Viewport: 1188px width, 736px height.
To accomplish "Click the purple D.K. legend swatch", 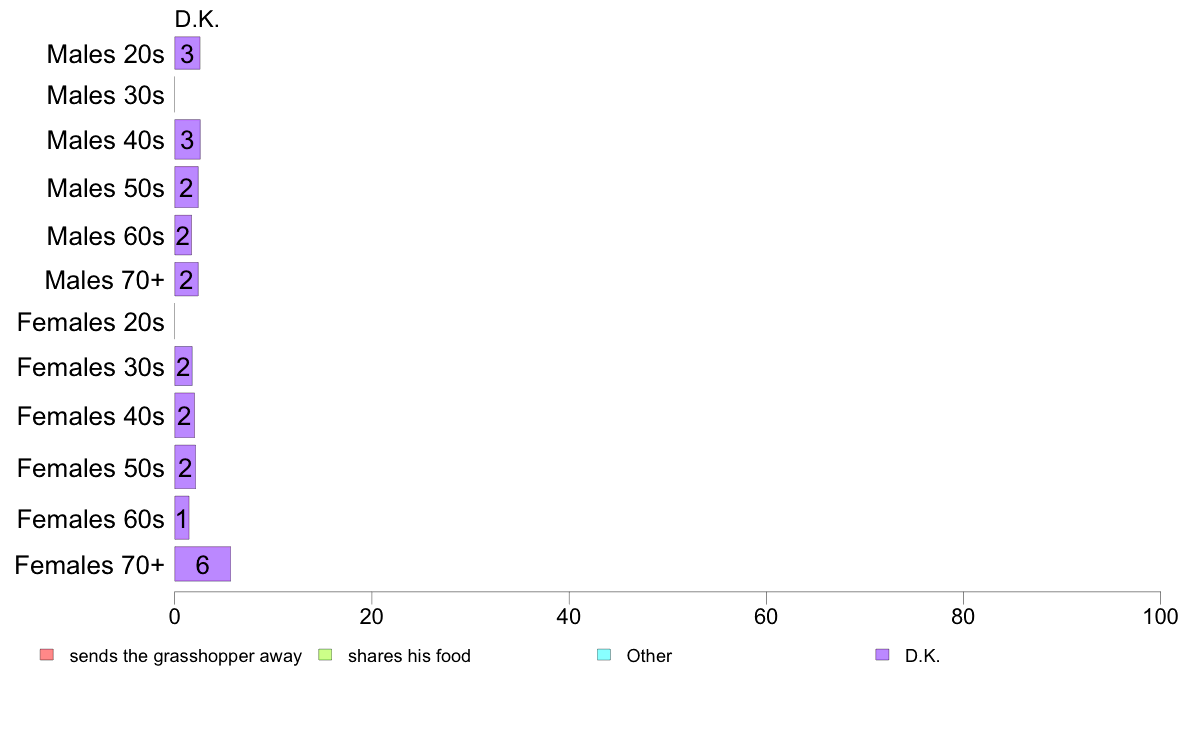I will click(x=882, y=655).
